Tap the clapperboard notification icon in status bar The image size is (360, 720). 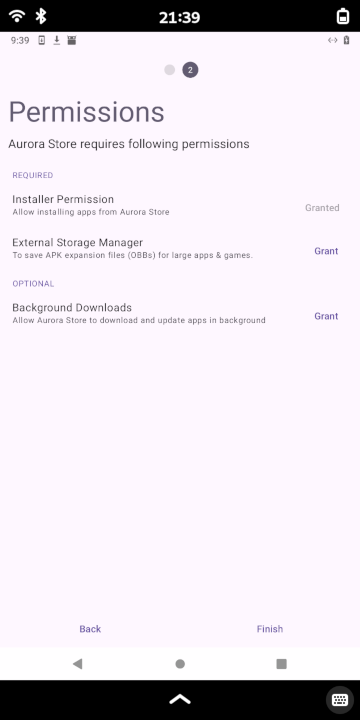pos(71,40)
